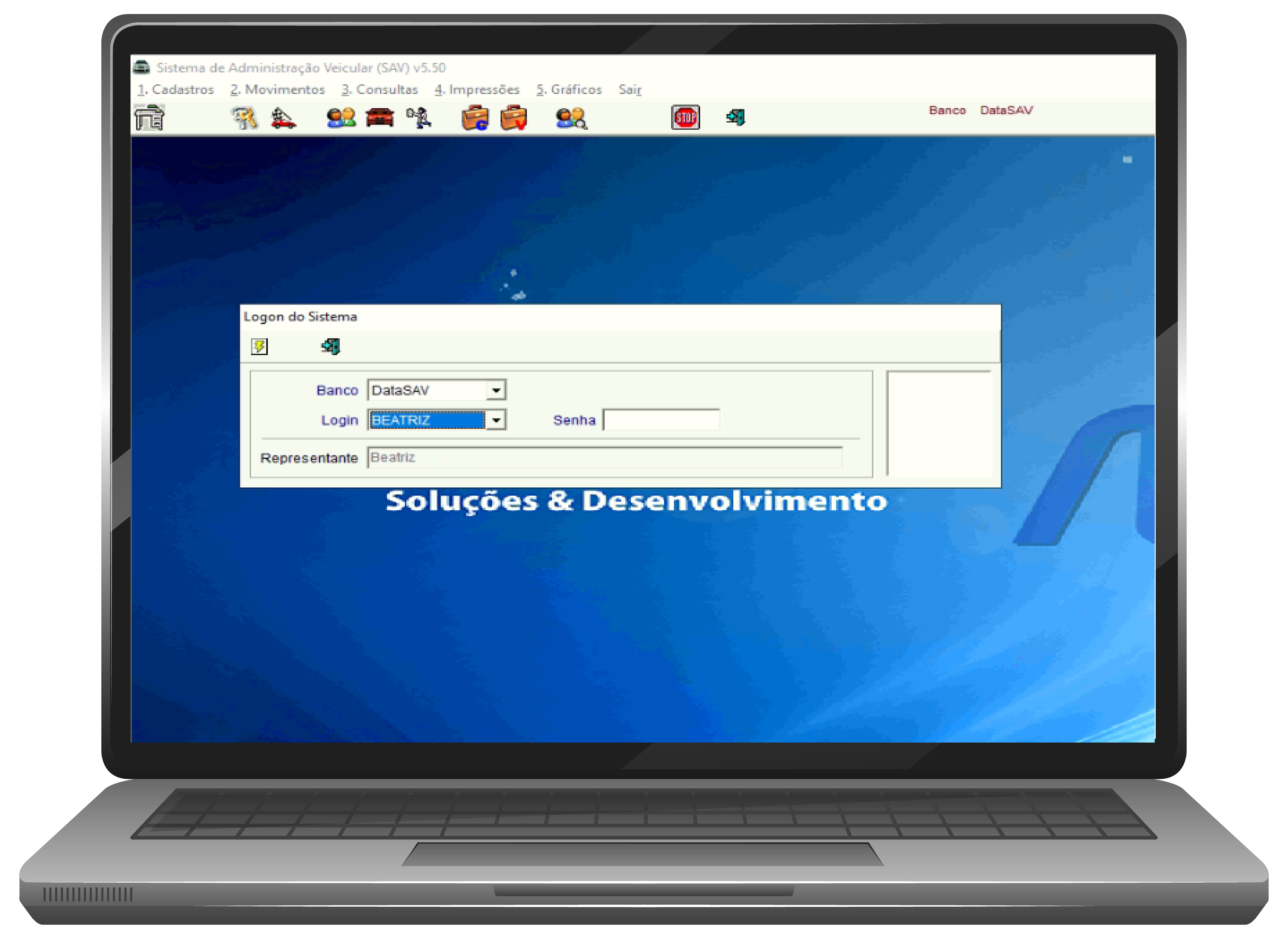1288x939 pixels.
Task: Open the 4. Impressões menu
Action: (x=477, y=90)
